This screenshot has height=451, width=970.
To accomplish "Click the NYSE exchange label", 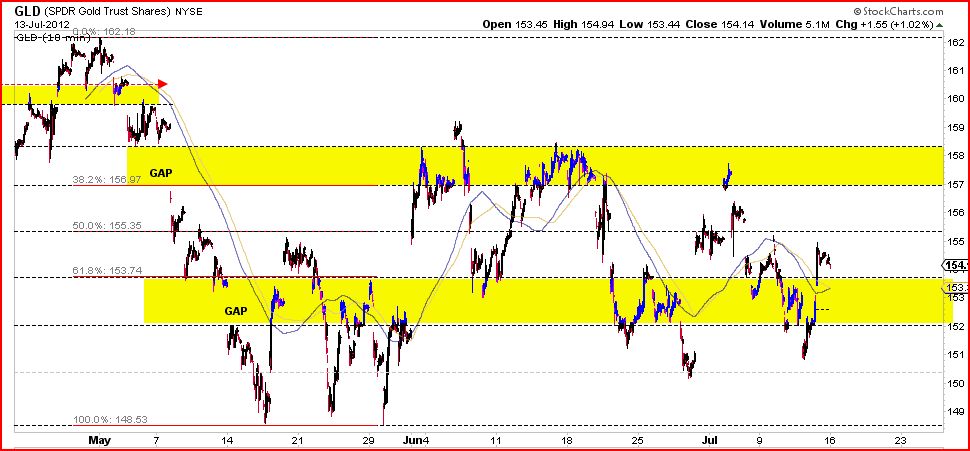I will [x=188, y=12].
